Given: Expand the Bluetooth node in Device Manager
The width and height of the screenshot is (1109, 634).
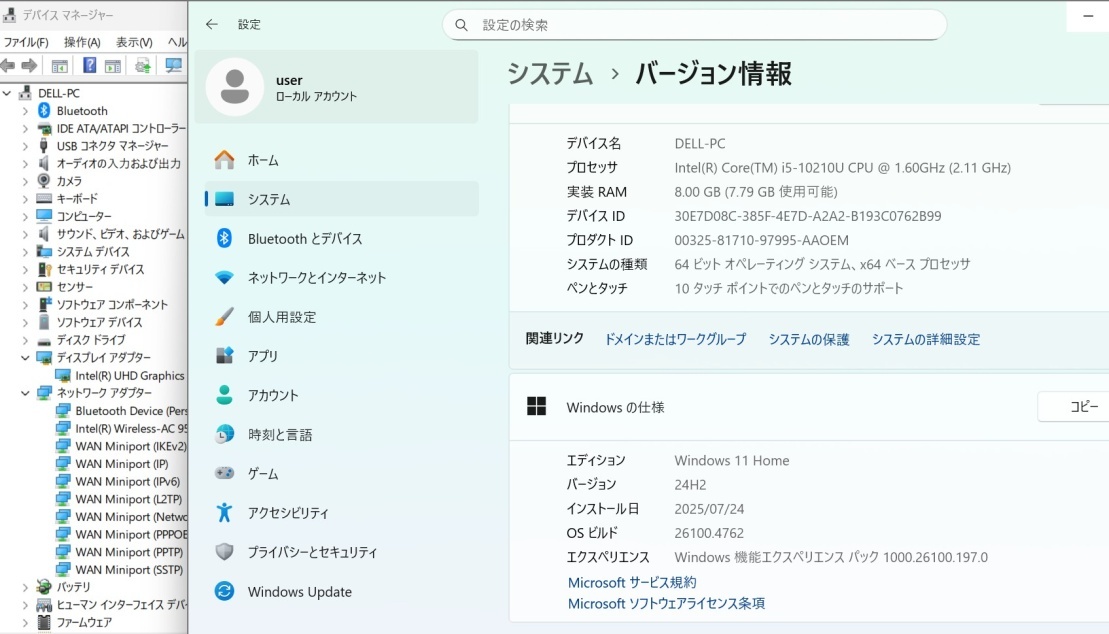Looking at the screenshot, I should click(25, 110).
